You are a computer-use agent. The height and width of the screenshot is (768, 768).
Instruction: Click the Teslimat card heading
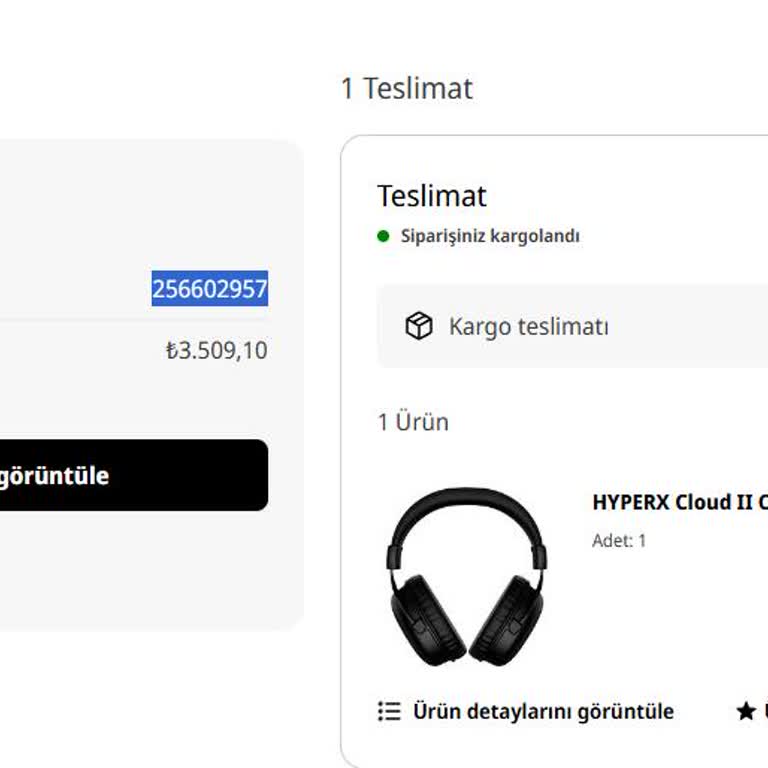432,196
